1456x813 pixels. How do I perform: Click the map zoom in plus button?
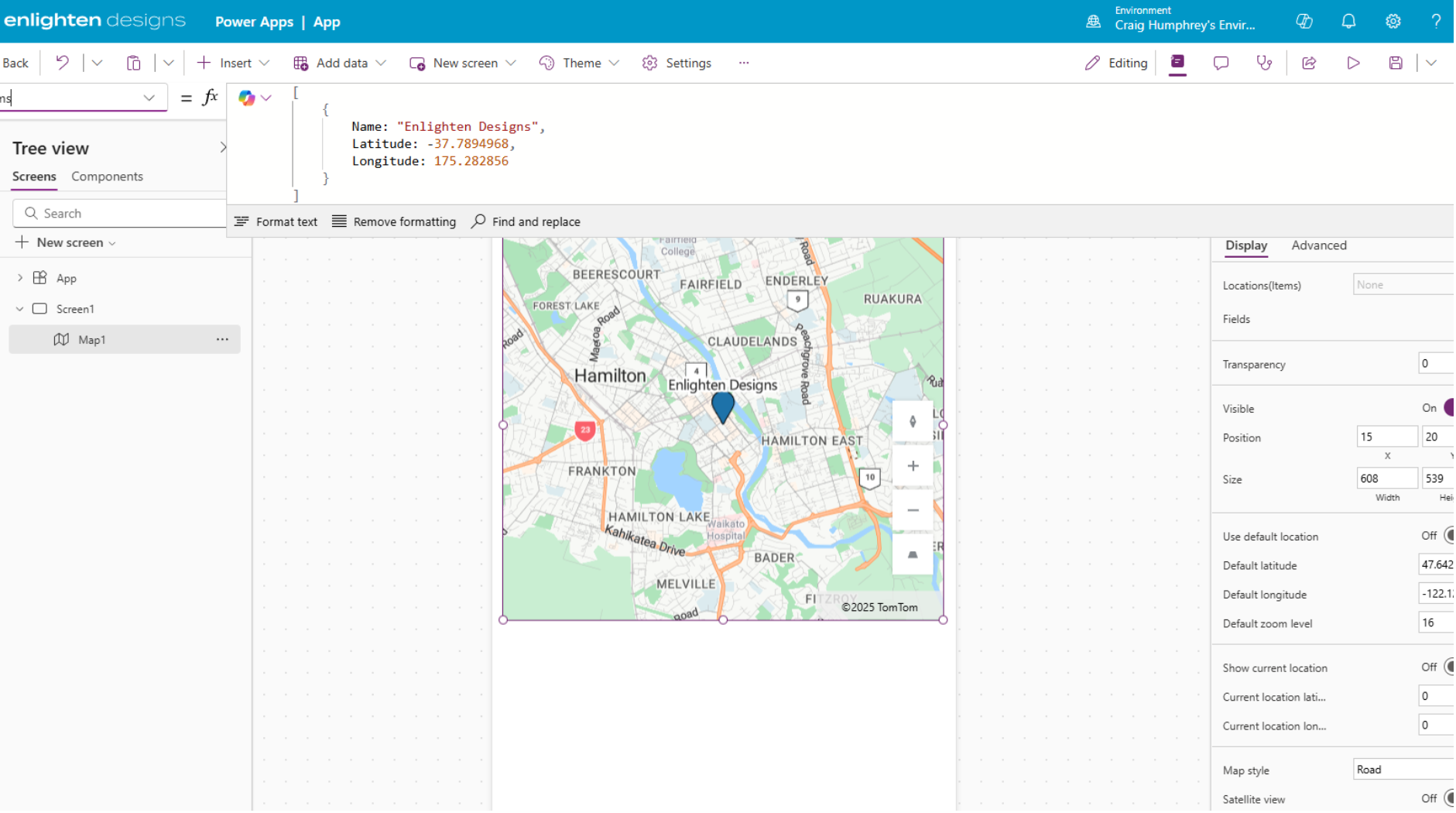click(x=913, y=466)
